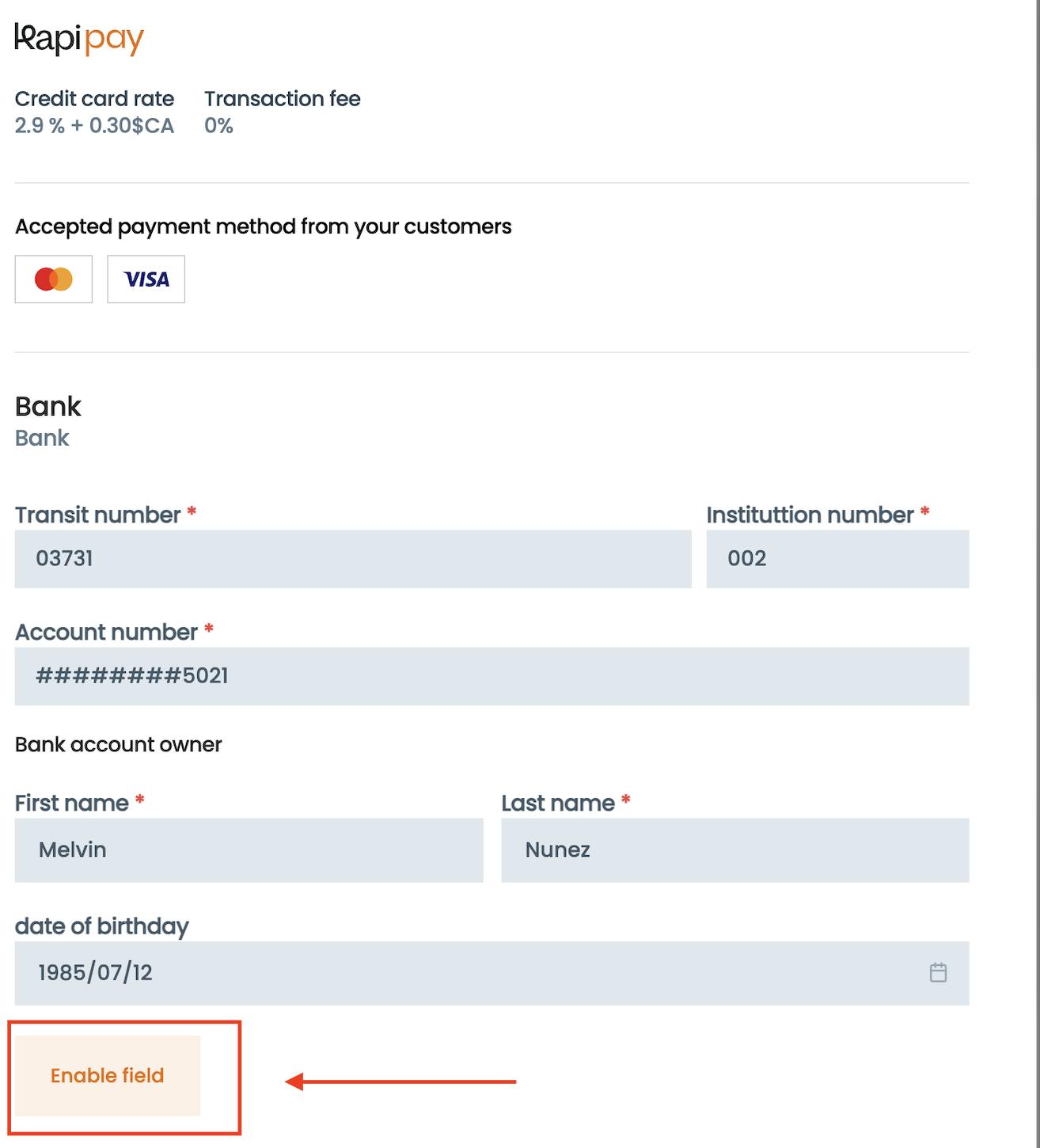Click the Transit number field showing 03731

pyautogui.click(x=353, y=559)
